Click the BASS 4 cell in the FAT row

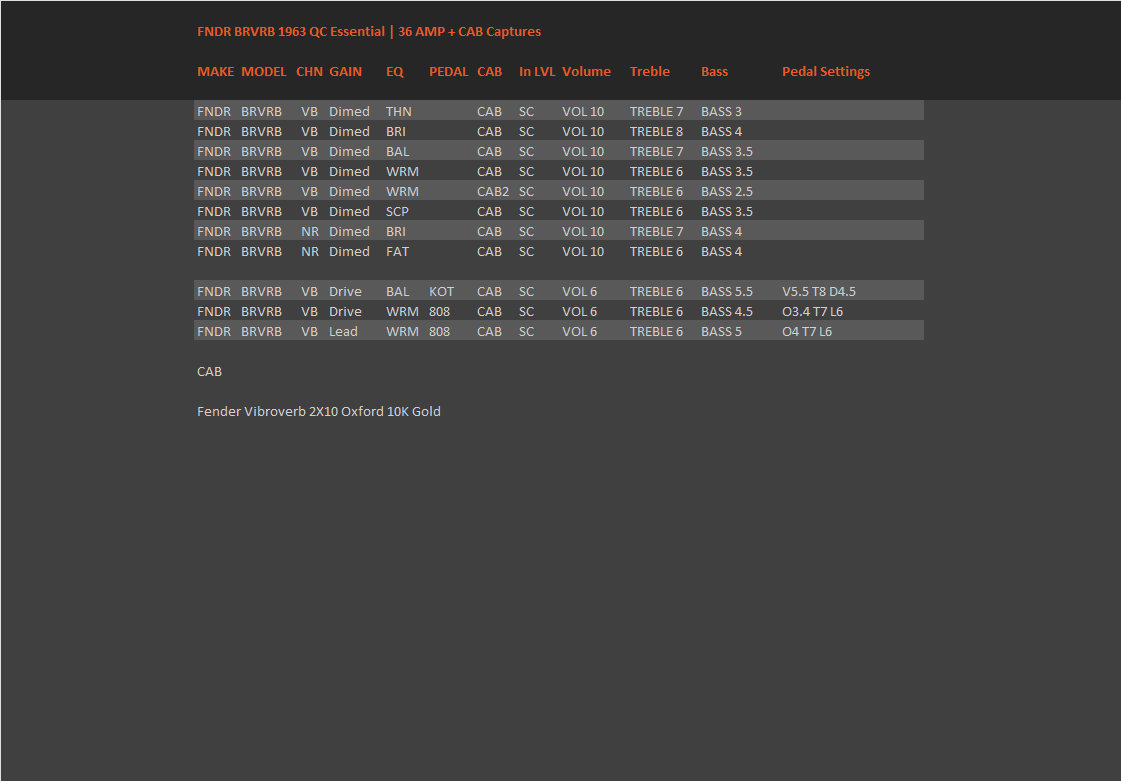[721, 252]
